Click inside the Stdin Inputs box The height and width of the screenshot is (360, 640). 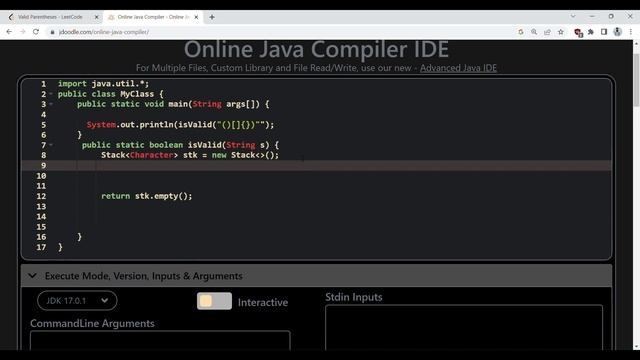tap(464, 327)
